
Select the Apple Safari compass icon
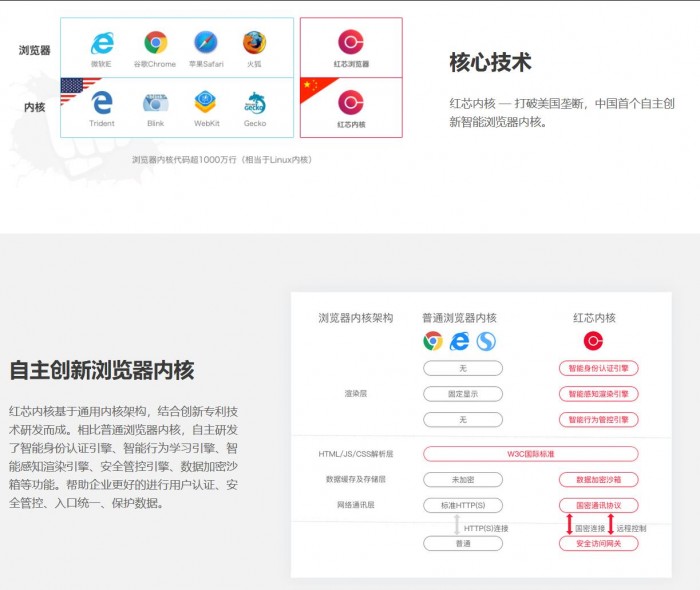pyautogui.click(x=206, y=42)
